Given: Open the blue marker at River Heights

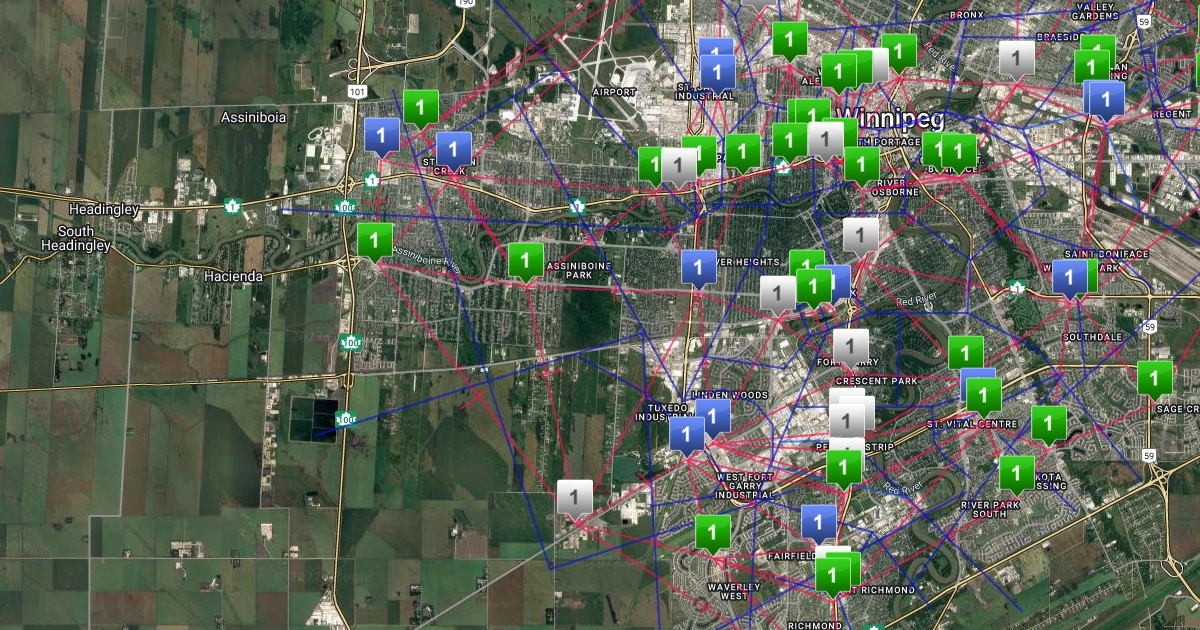Looking at the screenshot, I should coord(698,267).
